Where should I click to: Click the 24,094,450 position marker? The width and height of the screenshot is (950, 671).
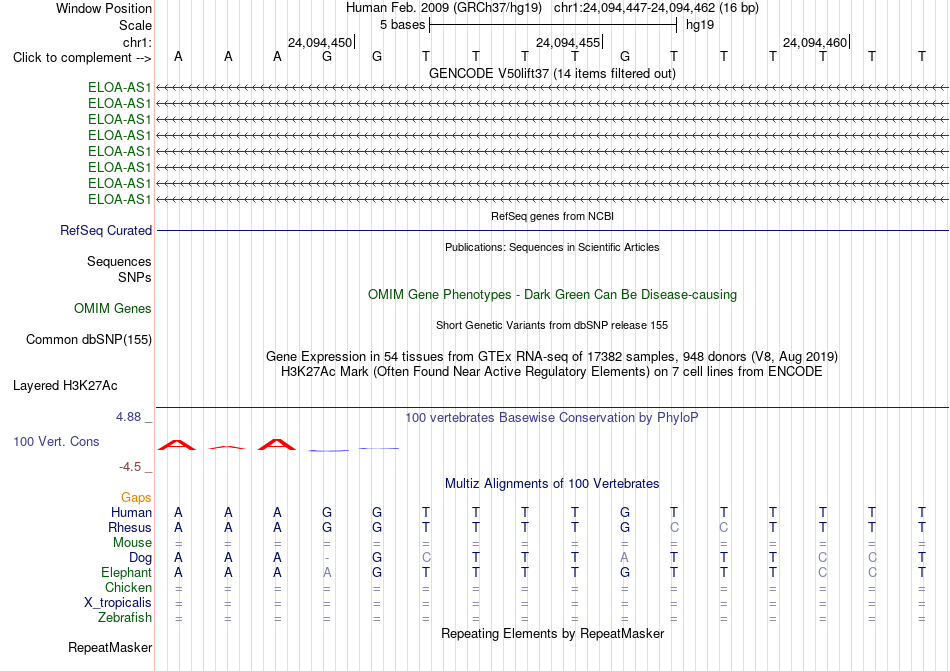point(320,42)
